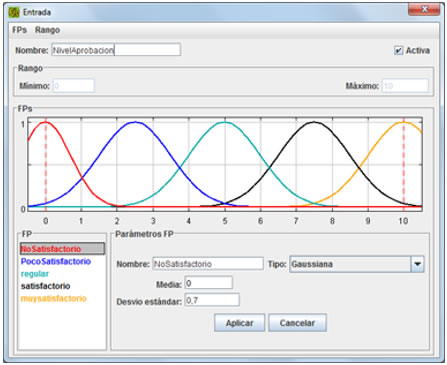Screen dimensions: 447x365
Task: Click the Media value field
Action: [208, 283]
